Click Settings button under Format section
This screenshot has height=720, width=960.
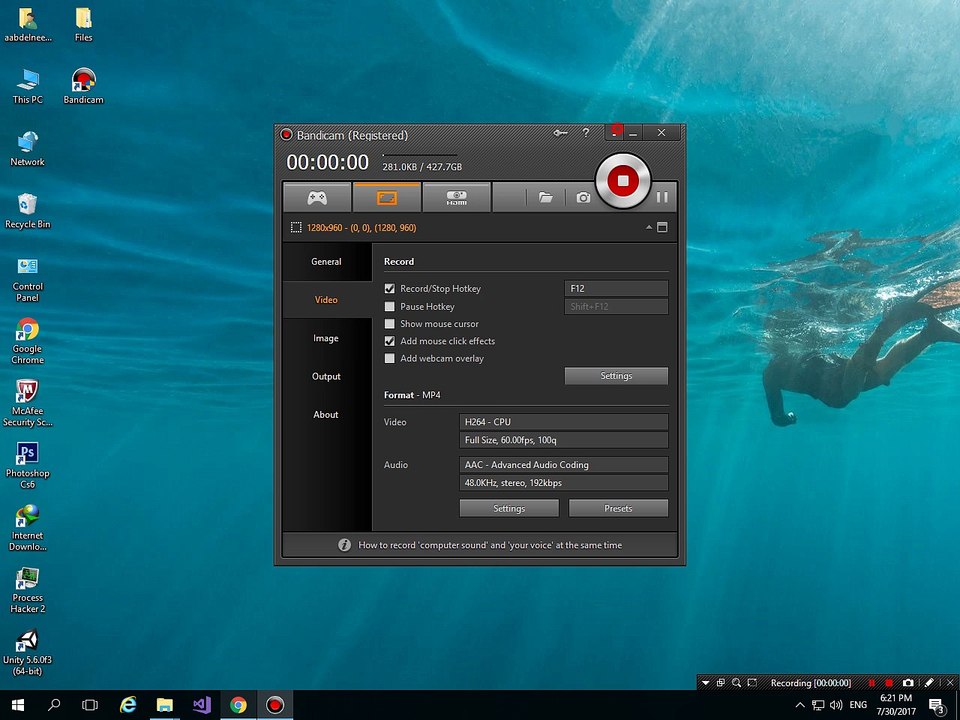click(509, 508)
